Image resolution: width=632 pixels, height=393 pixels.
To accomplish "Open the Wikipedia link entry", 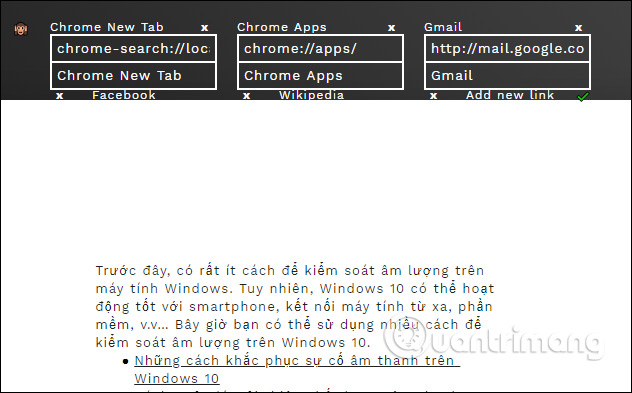I will [x=312, y=95].
